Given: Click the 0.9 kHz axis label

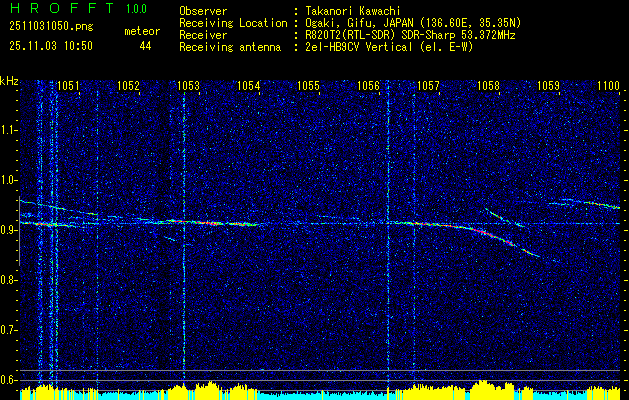Looking at the screenshot, I should click(x=9, y=230).
